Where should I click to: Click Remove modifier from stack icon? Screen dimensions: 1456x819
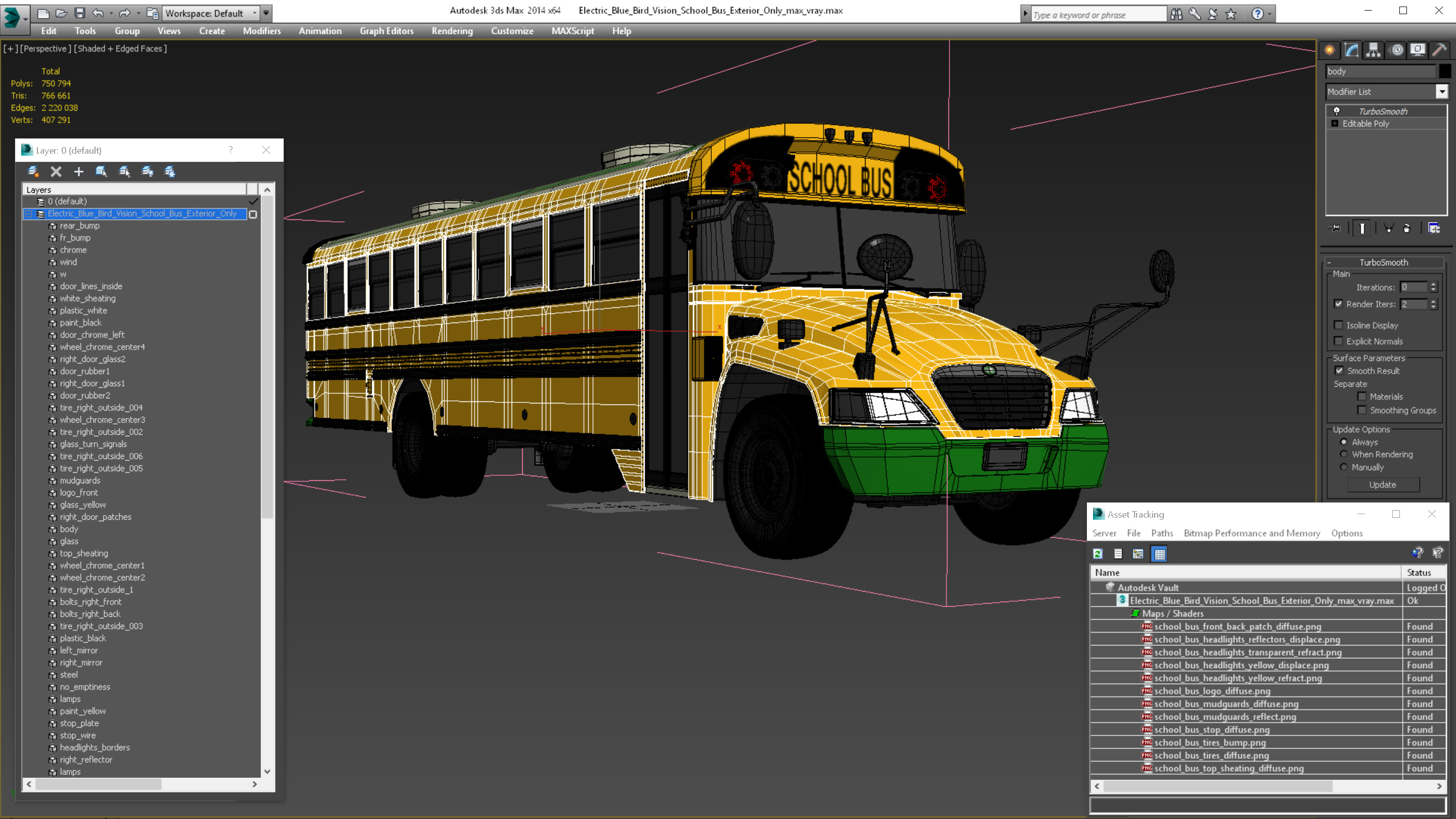[1407, 229]
